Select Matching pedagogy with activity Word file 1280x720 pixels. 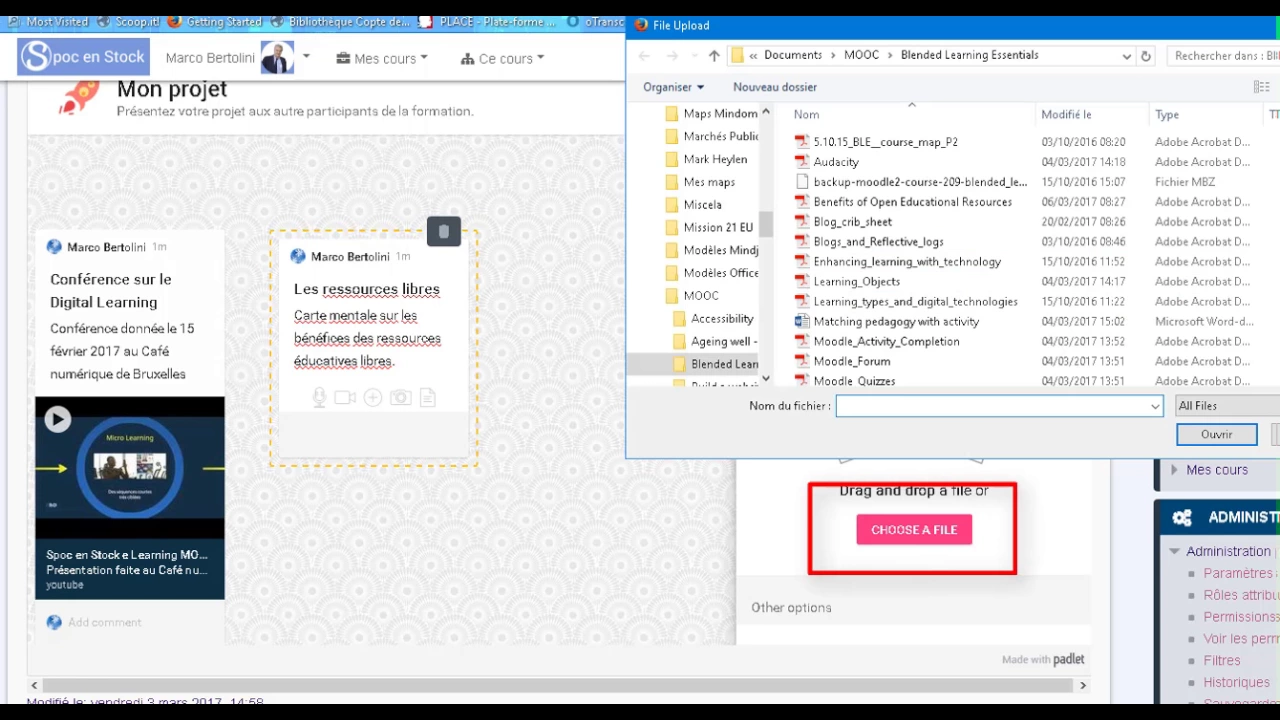896,322
